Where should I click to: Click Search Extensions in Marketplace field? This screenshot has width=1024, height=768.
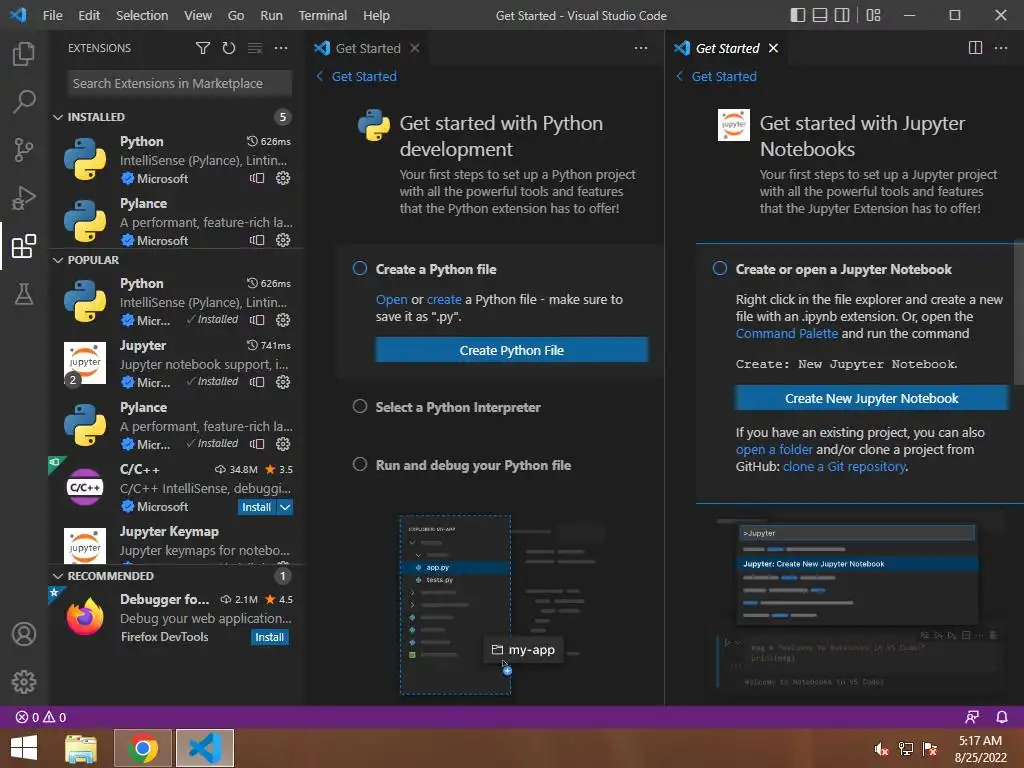click(179, 84)
